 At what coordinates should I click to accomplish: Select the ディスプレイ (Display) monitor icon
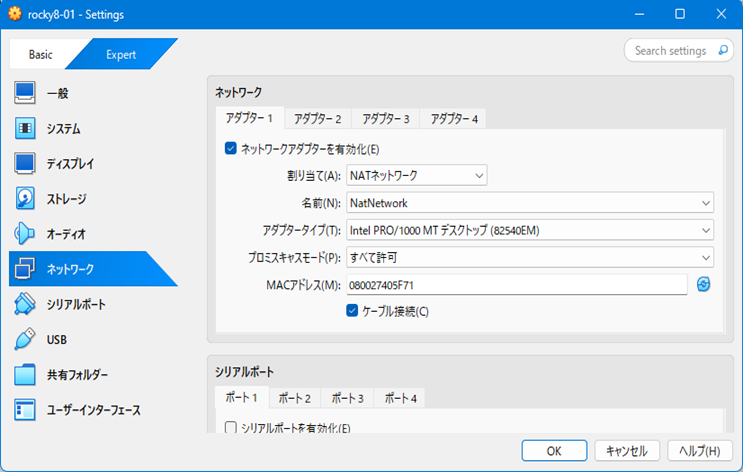25,163
